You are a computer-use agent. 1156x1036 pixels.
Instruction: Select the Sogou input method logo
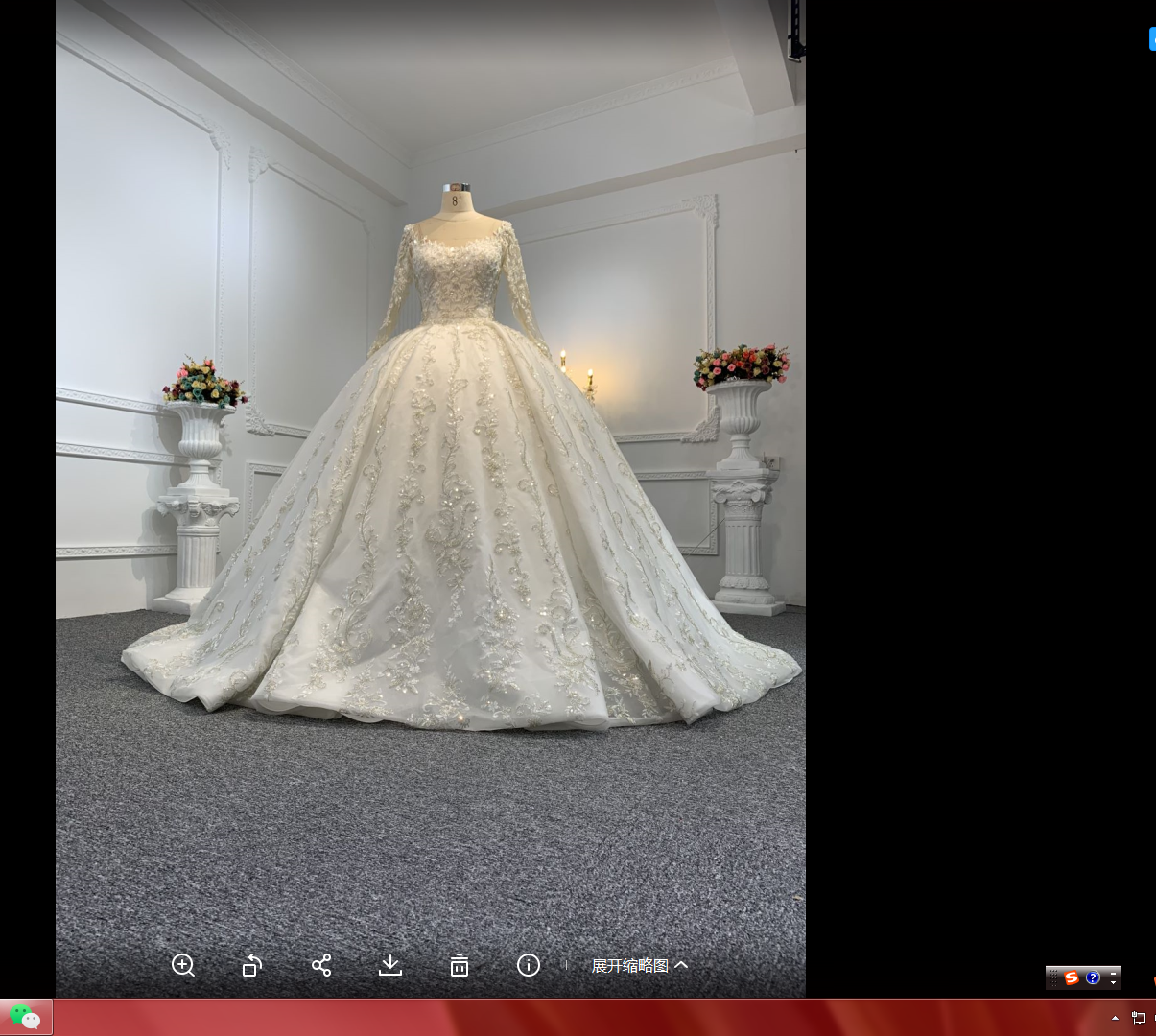pyautogui.click(x=1072, y=977)
